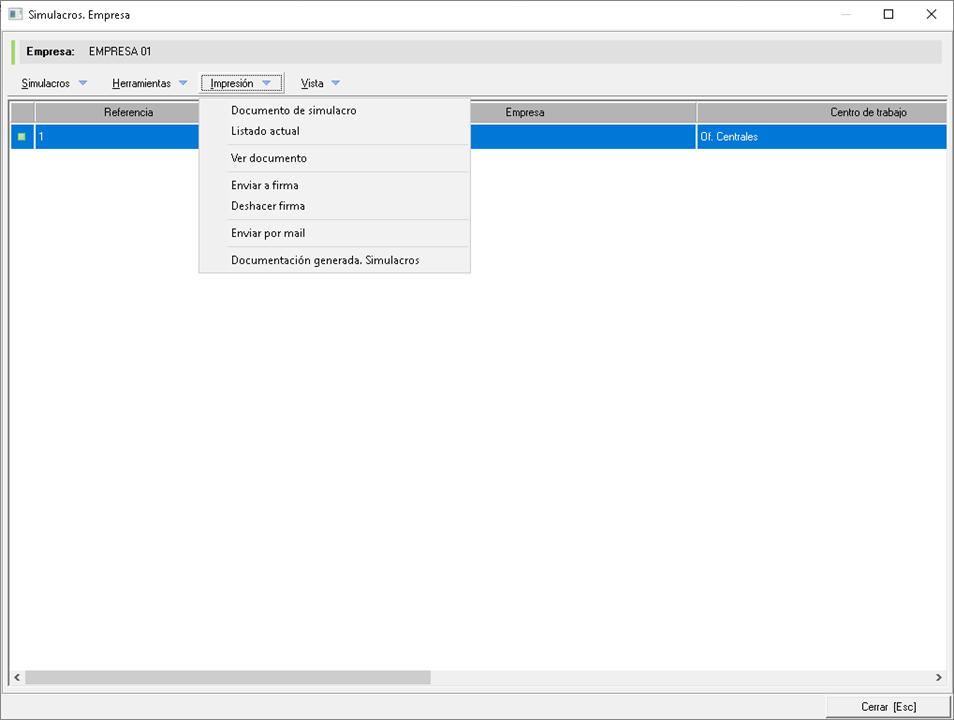Collapse the Impresión dropdown menu

coord(241,83)
